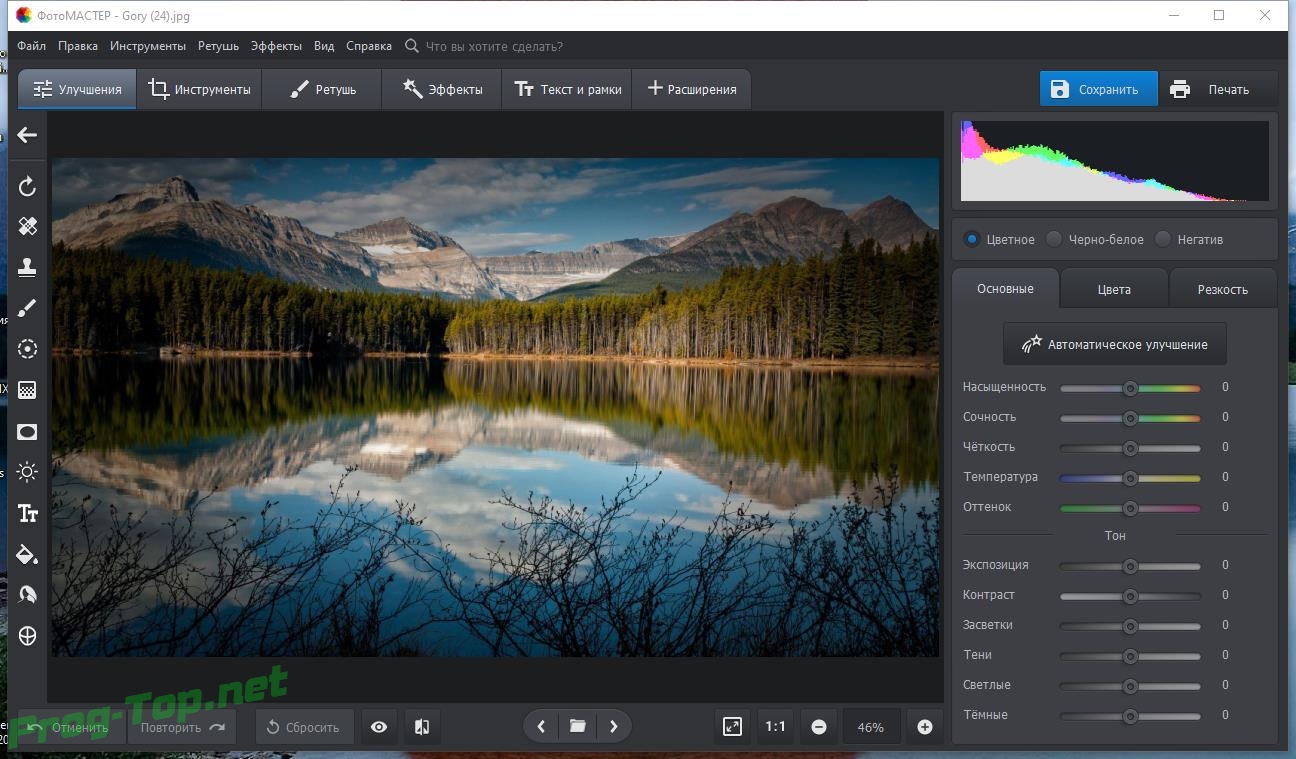Click the paint bucket fill icon
Image resolution: width=1296 pixels, height=759 pixels.
coord(28,554)
